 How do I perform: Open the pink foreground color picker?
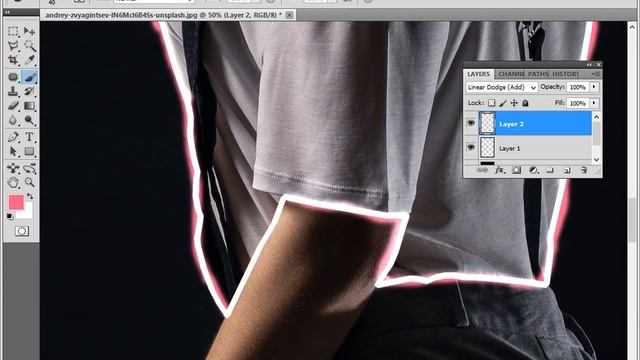point(16,202)
